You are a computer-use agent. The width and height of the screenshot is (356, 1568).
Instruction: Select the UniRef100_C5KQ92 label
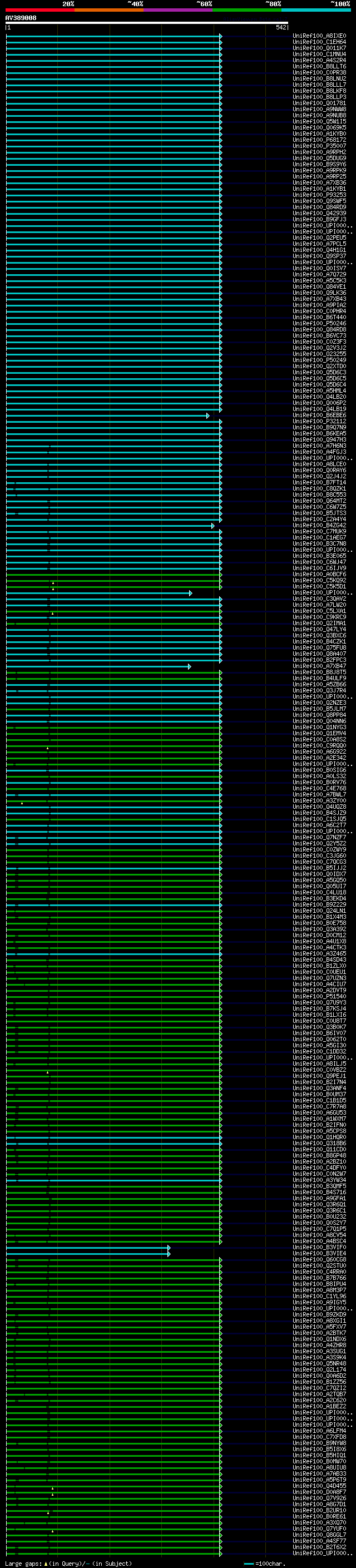click(319, 580)
